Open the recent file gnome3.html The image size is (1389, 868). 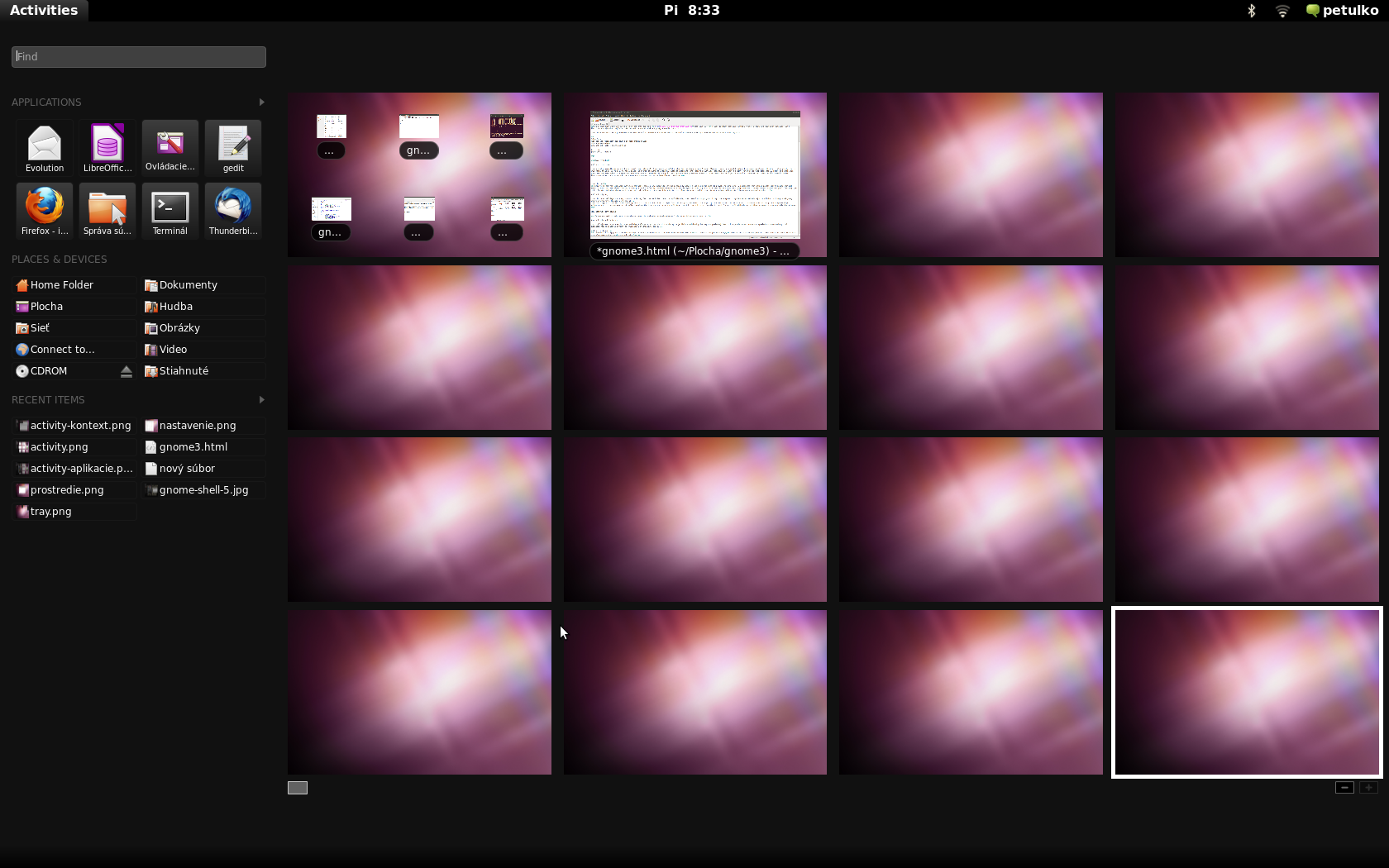(193, 447)
